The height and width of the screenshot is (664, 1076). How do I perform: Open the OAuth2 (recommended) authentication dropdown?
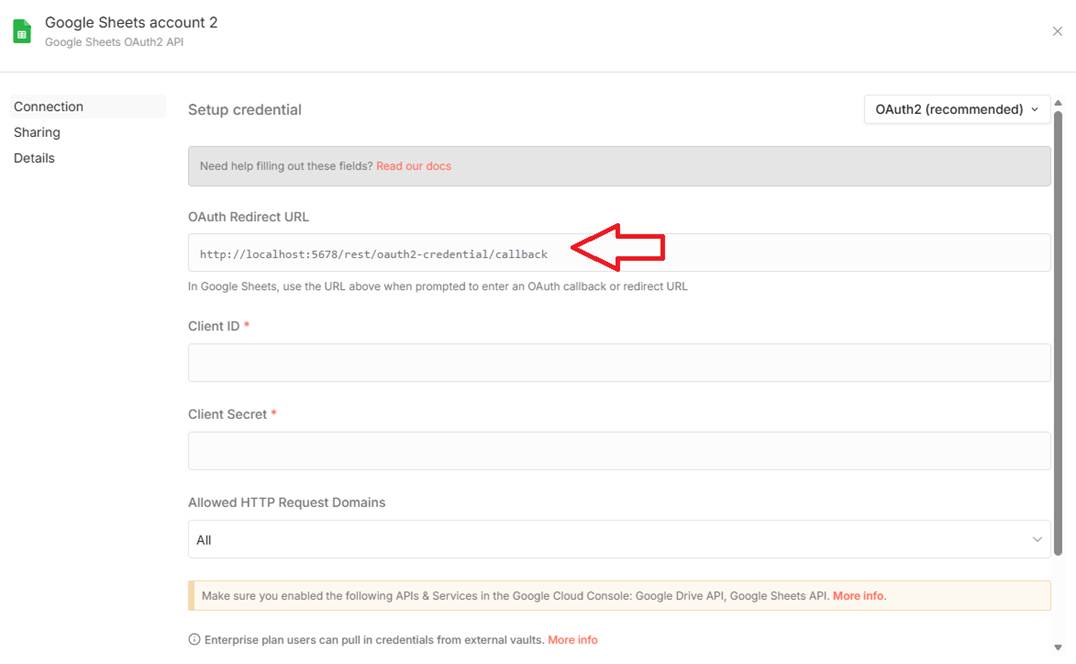pyautogui.click(x=956, y=110)
